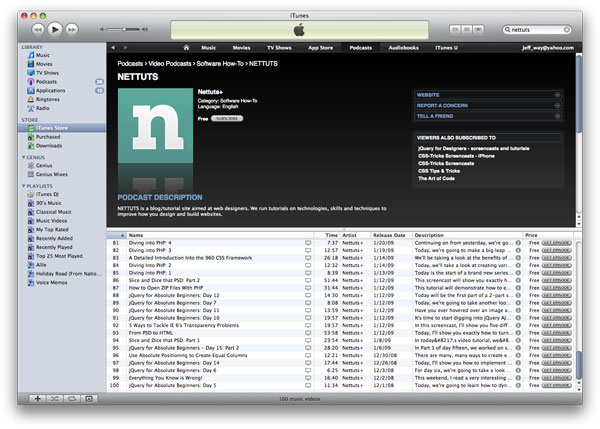Play the current track
This screenshot has width=600, height=429.
(x=55, y=29)
